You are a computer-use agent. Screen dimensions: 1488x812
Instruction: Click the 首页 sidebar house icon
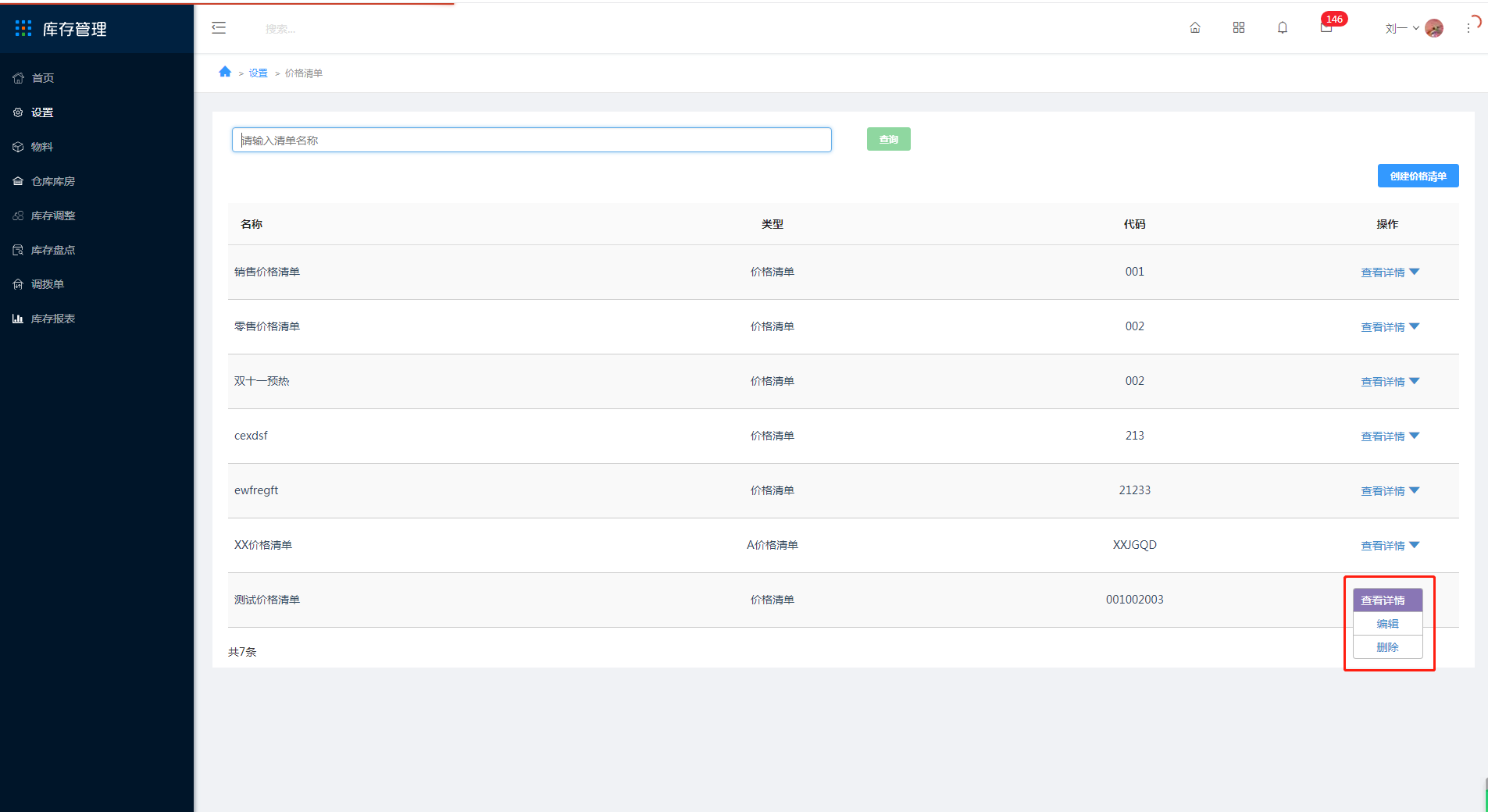pyautogui.click(x=18, y=78)
